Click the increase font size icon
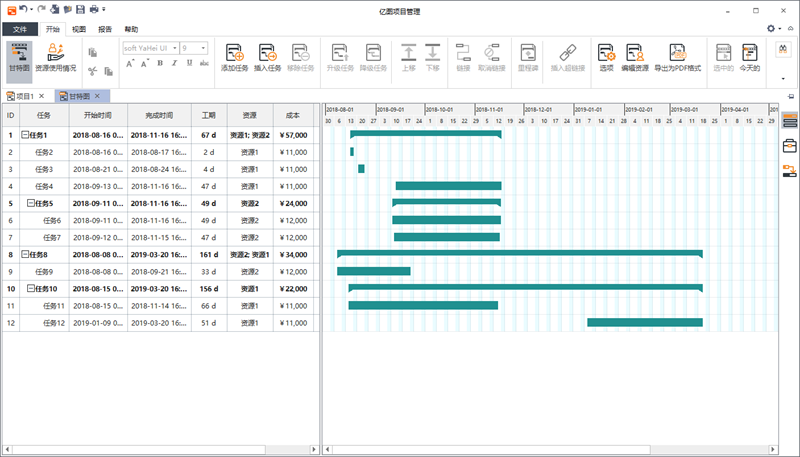The image size is (800, 457). 130,63
